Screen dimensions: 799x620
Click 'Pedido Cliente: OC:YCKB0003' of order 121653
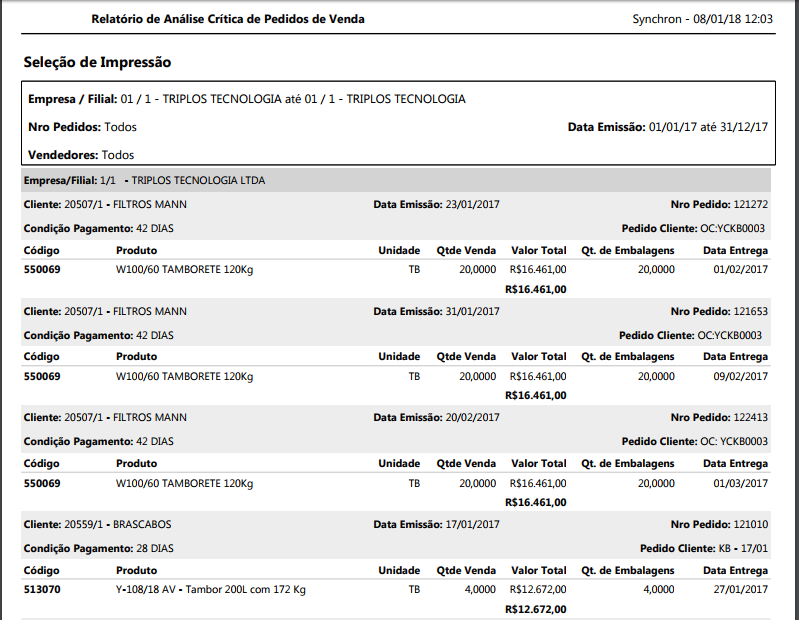690,336
